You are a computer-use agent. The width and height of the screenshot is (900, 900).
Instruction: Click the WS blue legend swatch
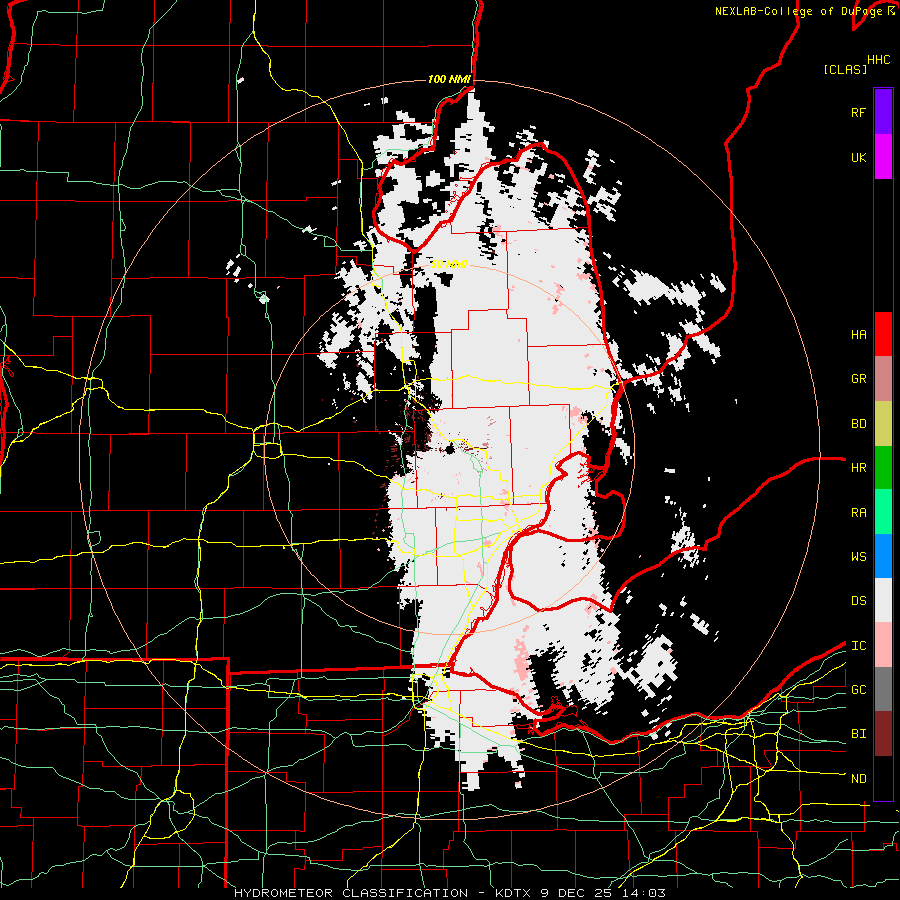click(x=883, y=556)
